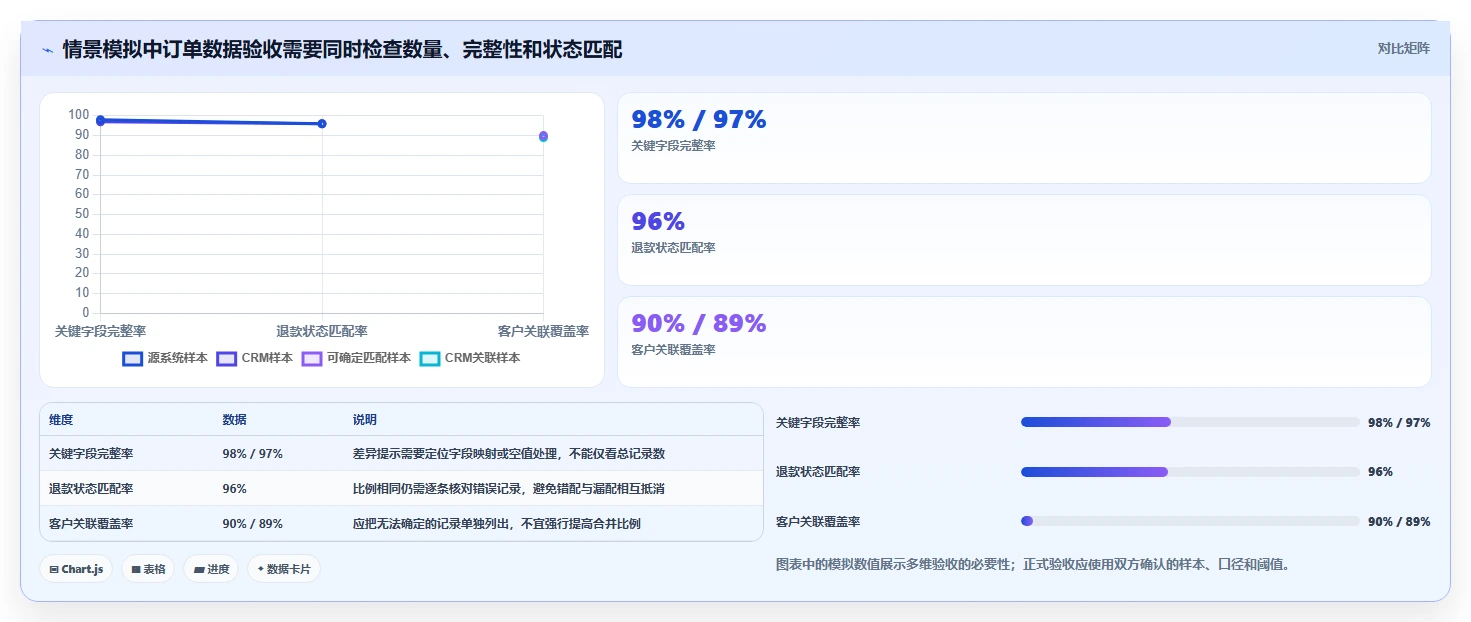Click the main title 情景模拟中订单数据验收
Screen dimensions: 1471x622
pos(342,49)
